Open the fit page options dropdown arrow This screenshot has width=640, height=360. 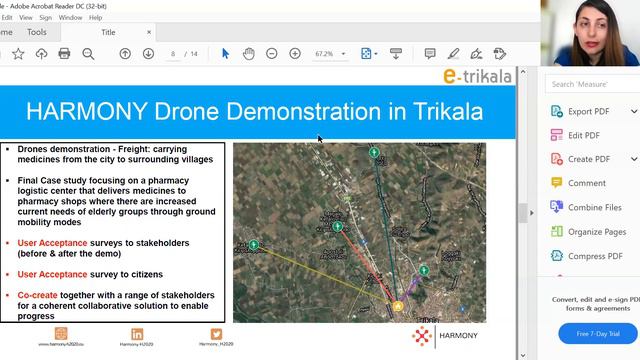(376, 54)
